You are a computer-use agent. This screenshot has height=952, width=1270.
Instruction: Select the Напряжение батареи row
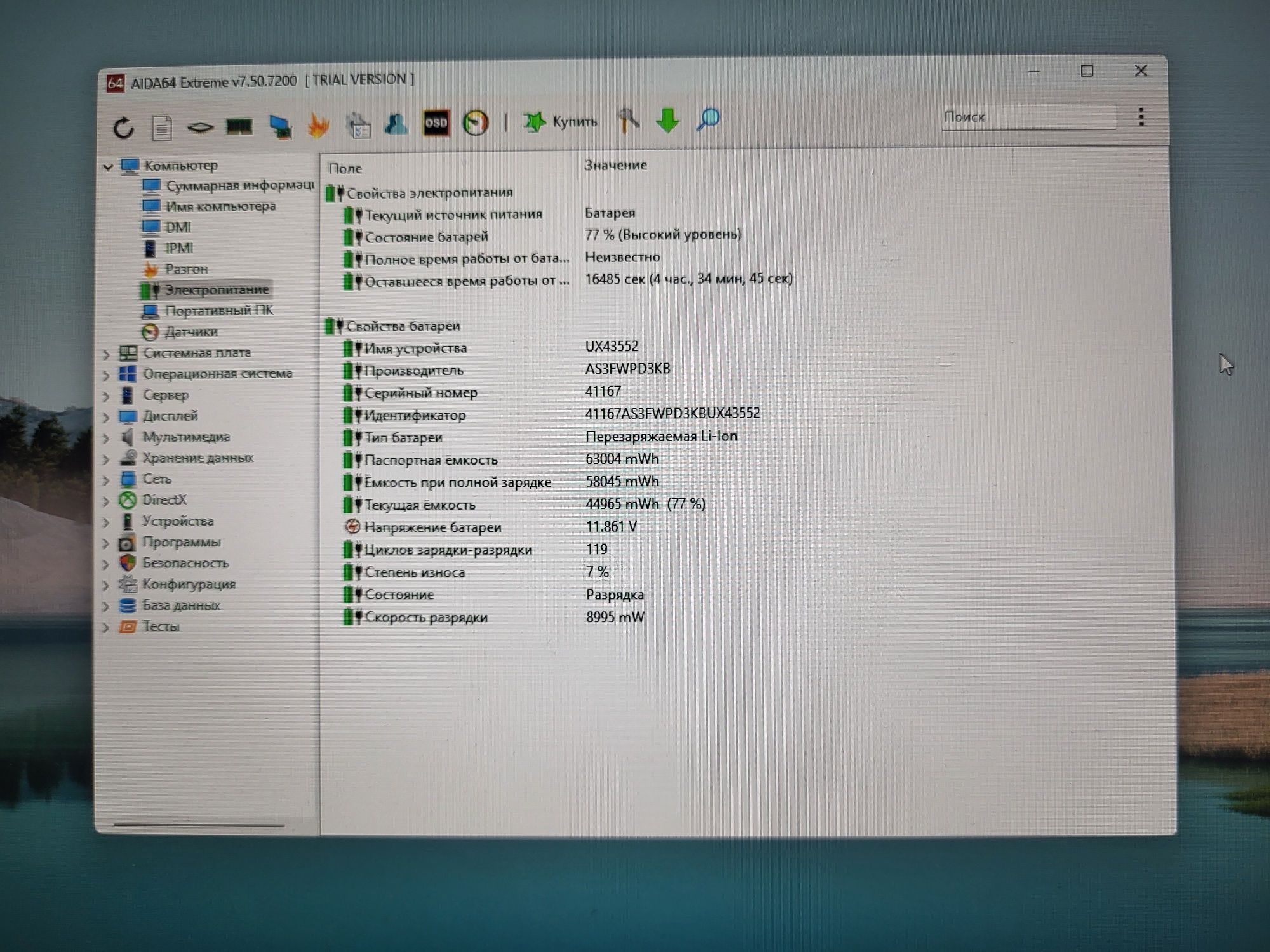click(x=490, y=527)
